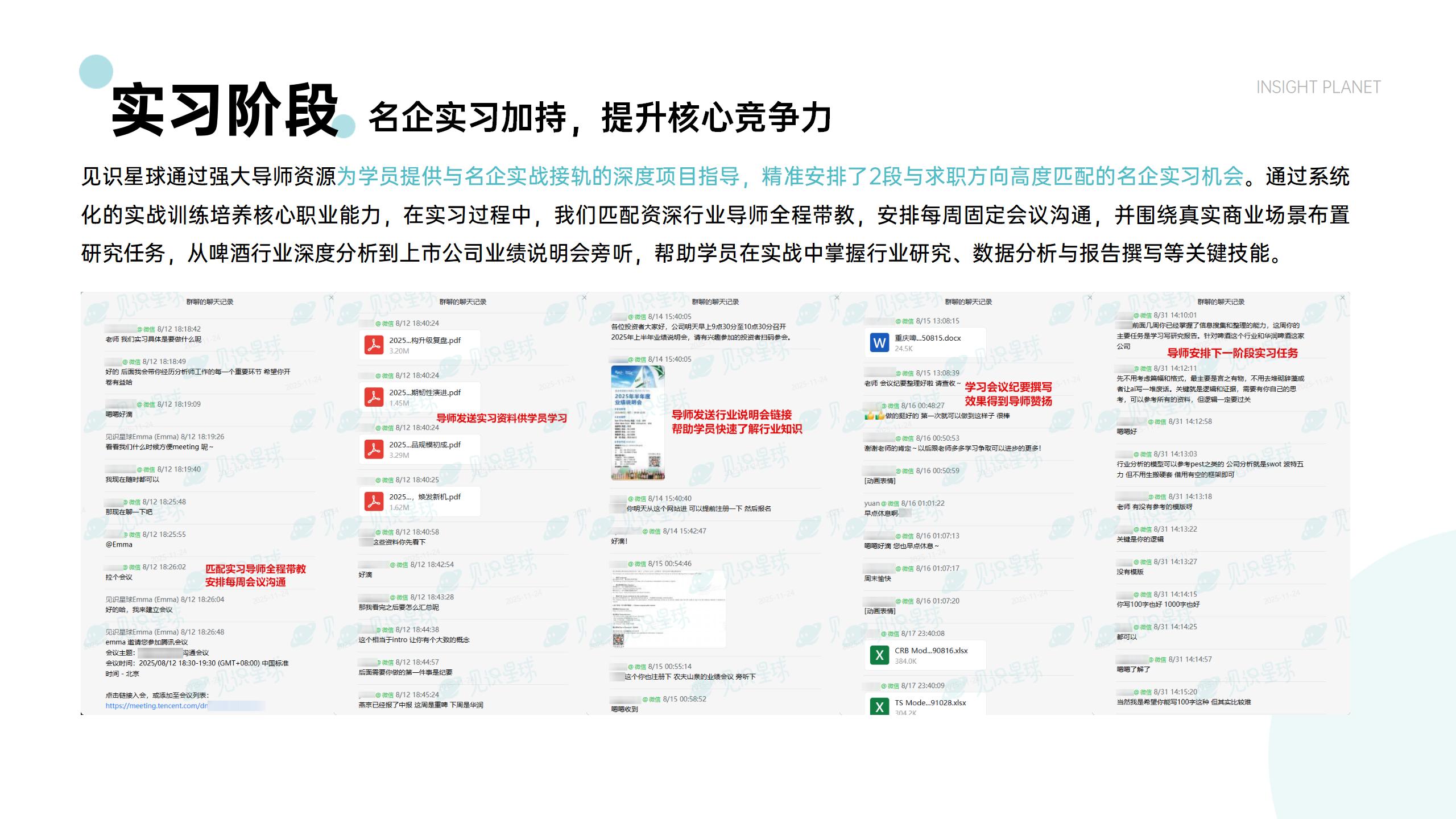Click the Excel icon for CRB Mod...90816.xlsx

click(879, 655)
